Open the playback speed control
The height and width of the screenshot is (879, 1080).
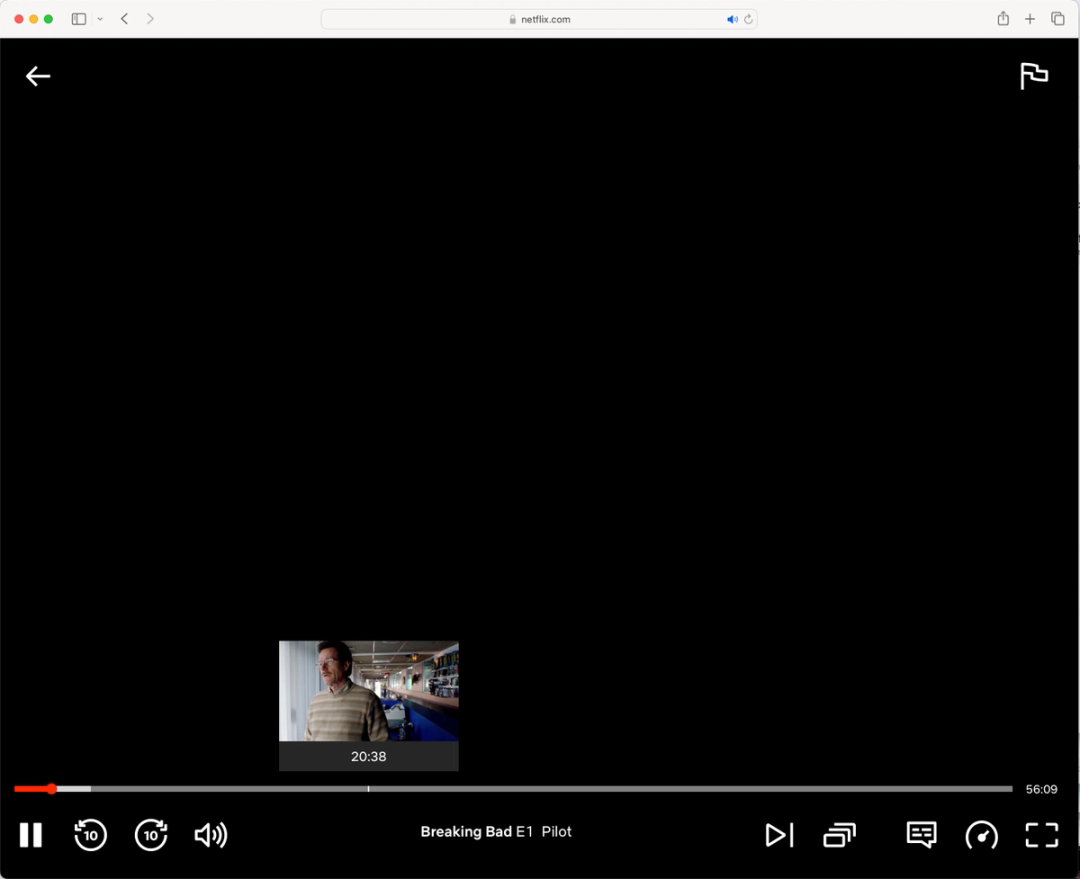981,835
